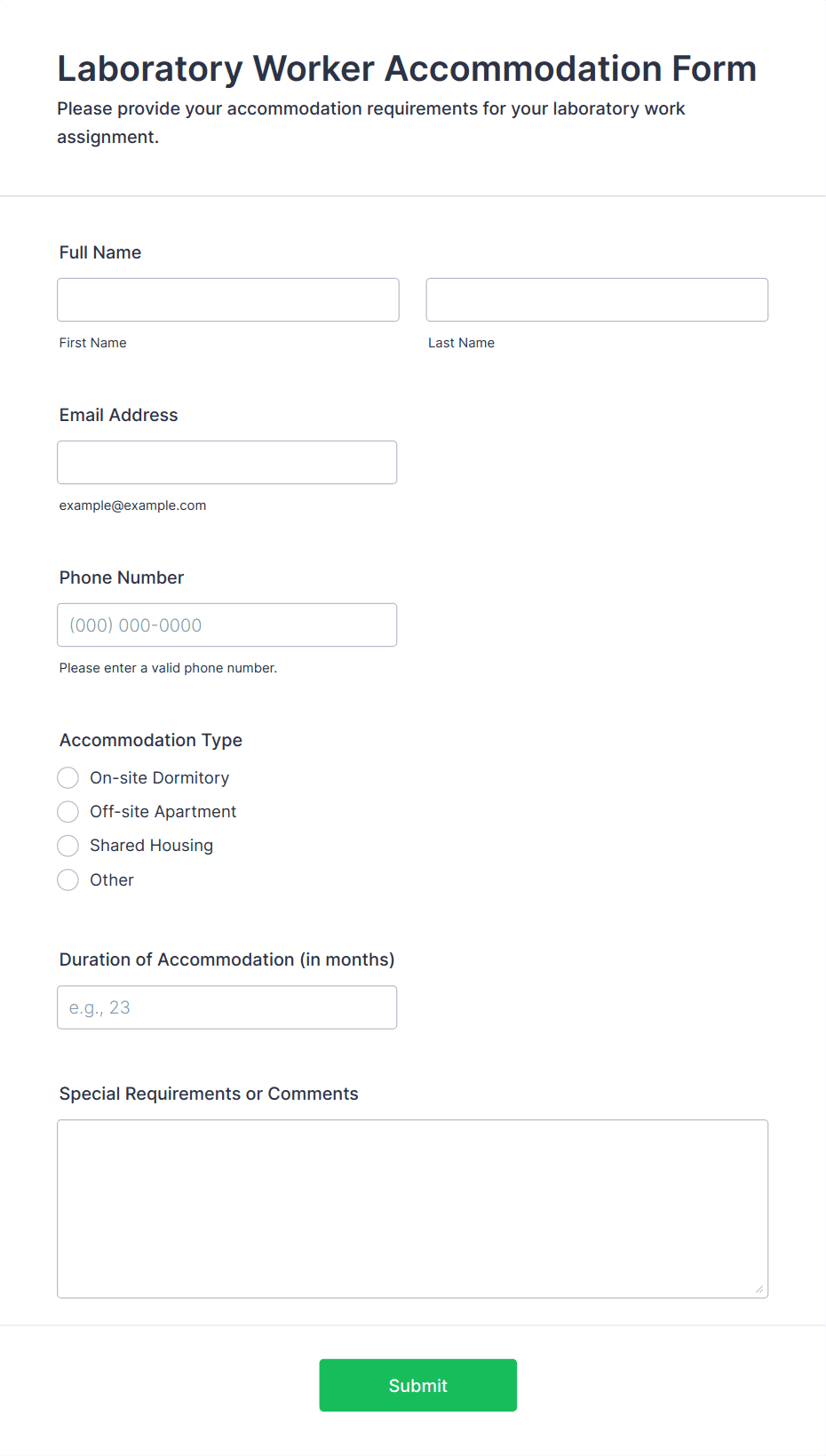Click the Accommodation Type heading label
This screenshot has width=826, height=1456.
[151, 740]
